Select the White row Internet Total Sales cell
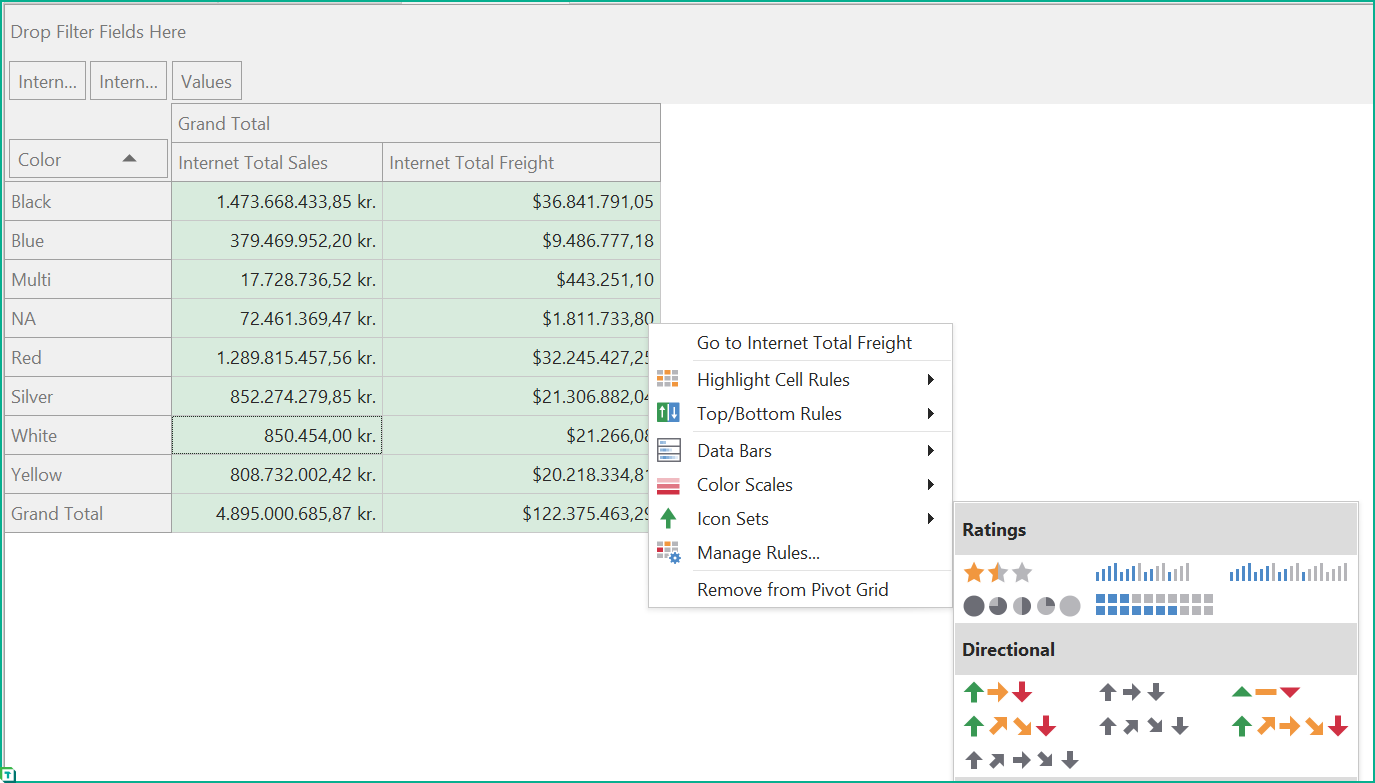 click(x=277, y=434)
